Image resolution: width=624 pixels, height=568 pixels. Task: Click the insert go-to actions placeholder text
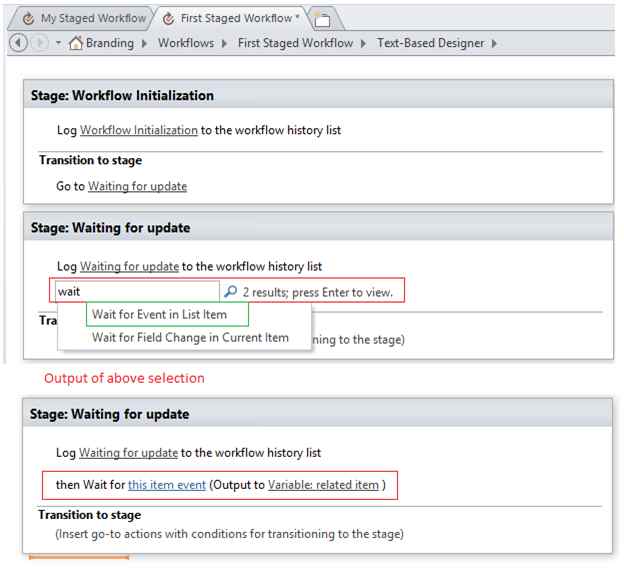point(229,534)
